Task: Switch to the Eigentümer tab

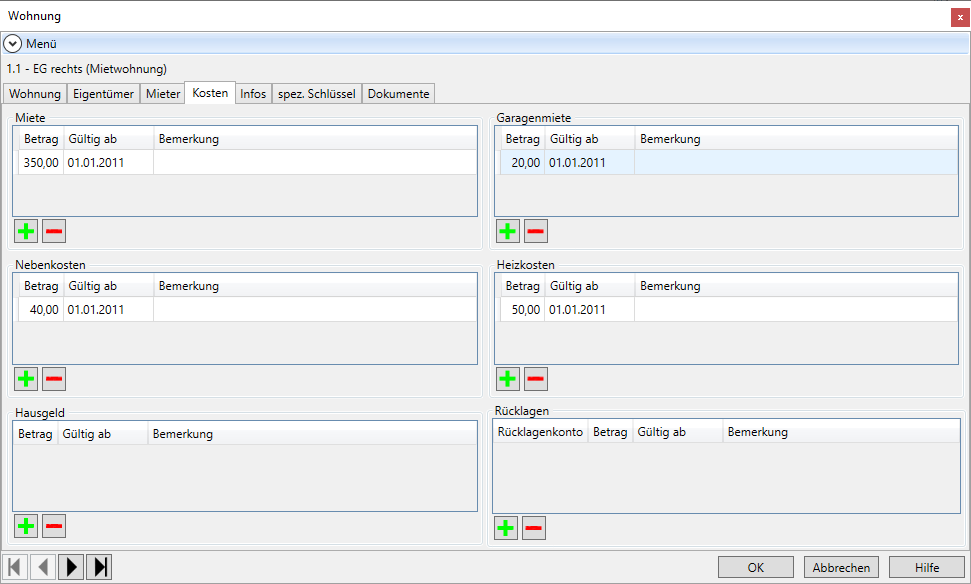Action: [103, 94]
